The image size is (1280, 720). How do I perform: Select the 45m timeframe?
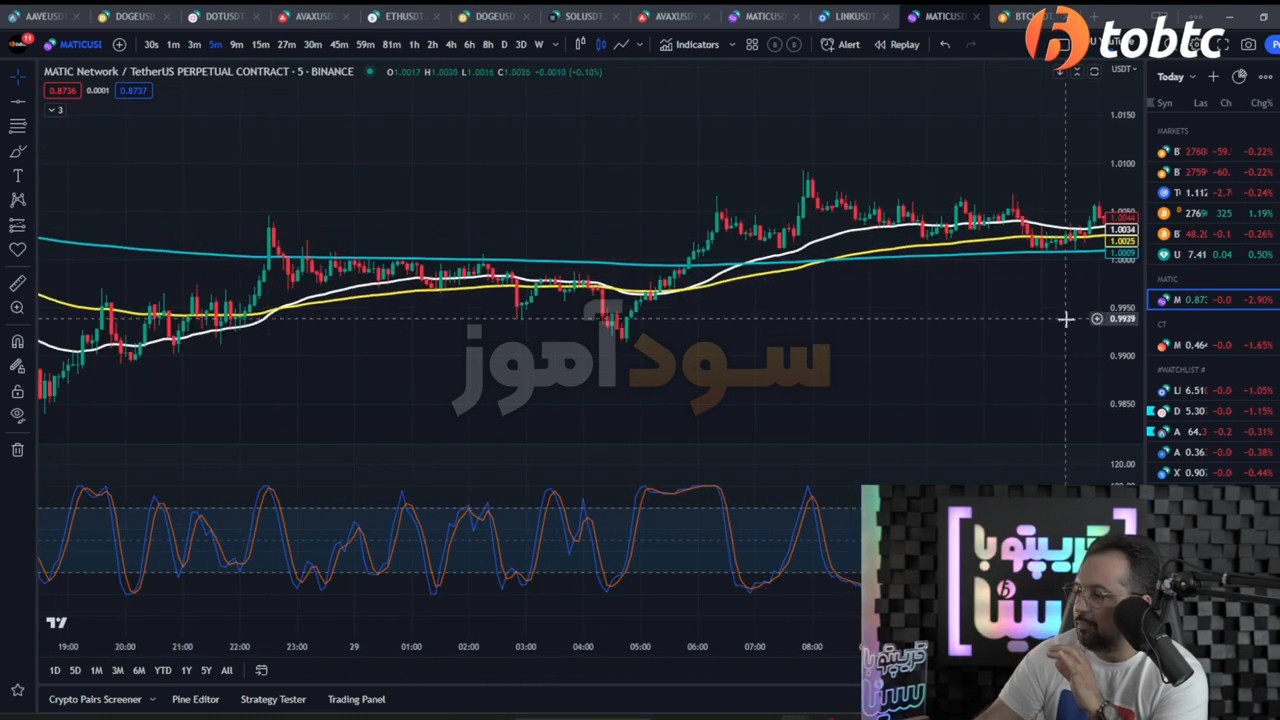coord(339,44)
